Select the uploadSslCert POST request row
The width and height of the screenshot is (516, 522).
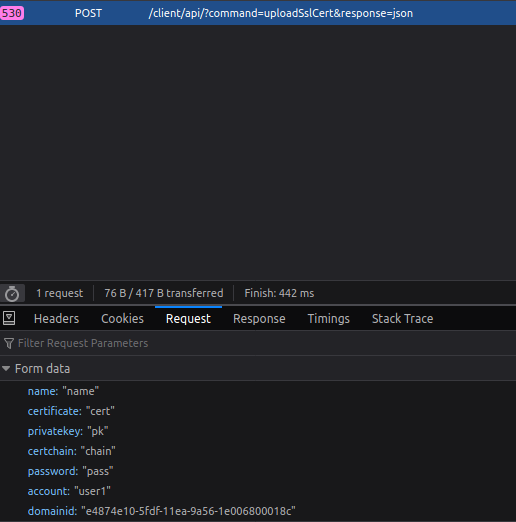click(x=258, y=13)
